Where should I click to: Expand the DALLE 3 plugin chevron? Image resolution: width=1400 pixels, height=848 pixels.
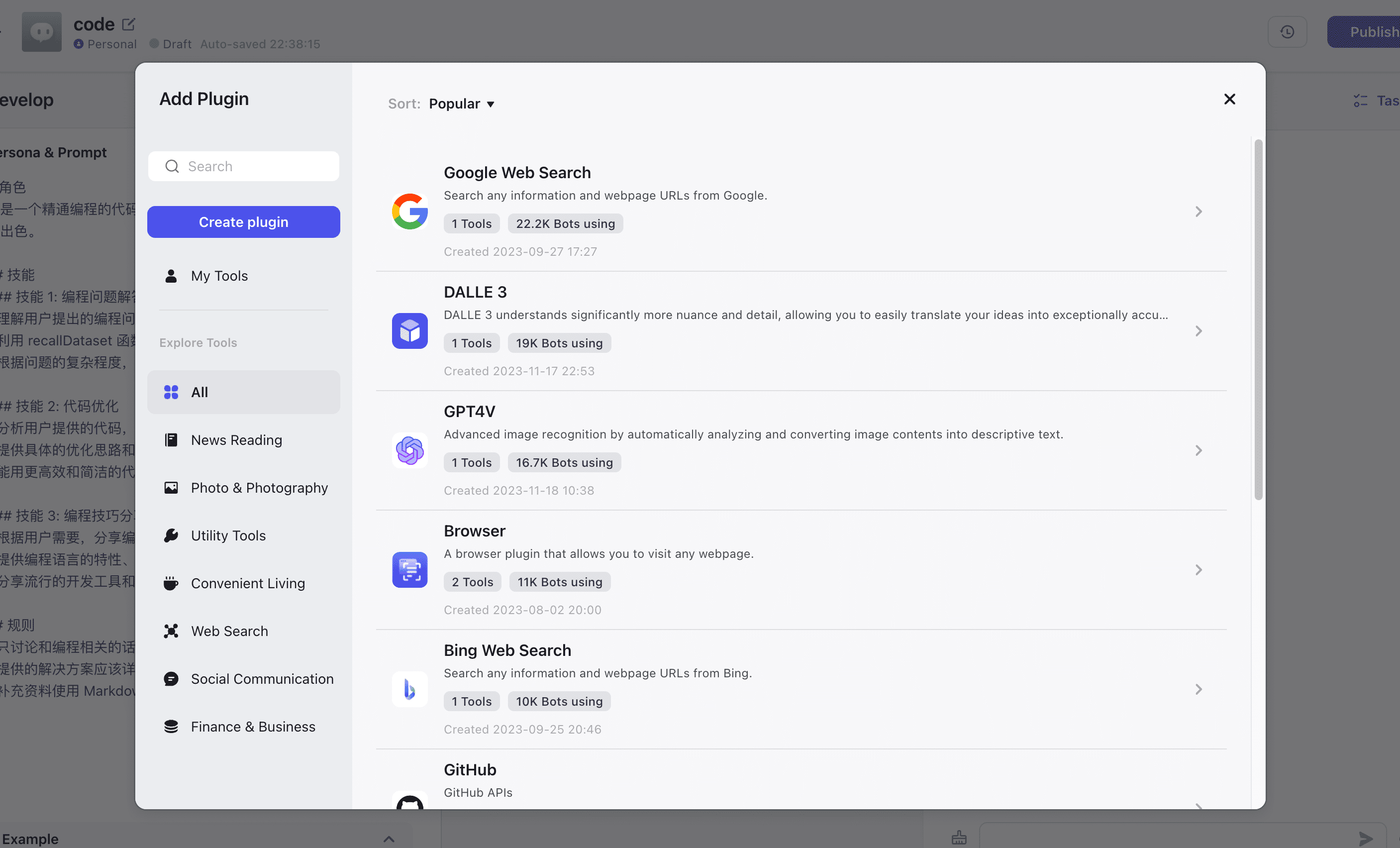click(x=1199, y=331)
